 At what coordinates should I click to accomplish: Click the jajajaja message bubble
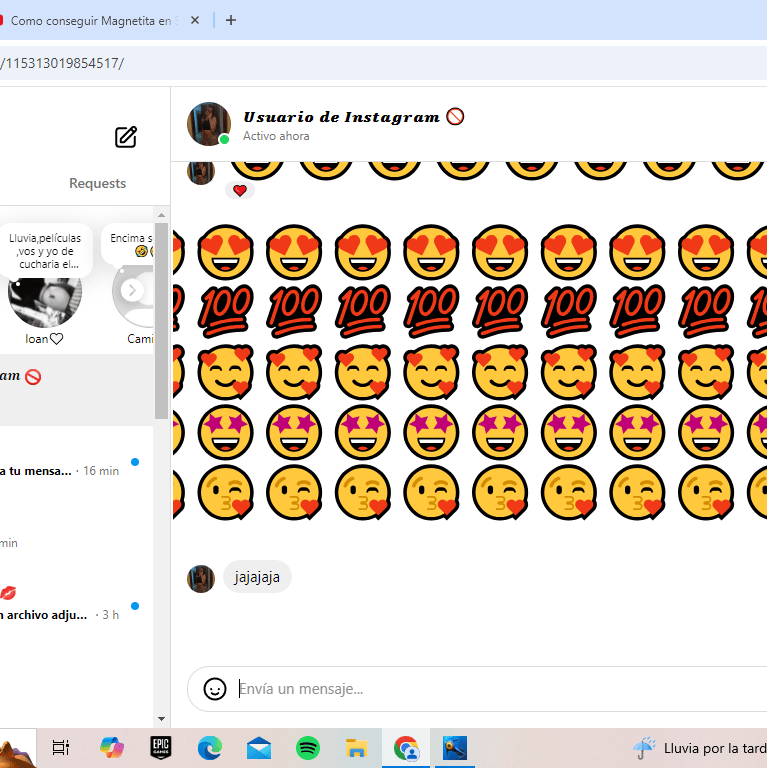click(257, 577)
